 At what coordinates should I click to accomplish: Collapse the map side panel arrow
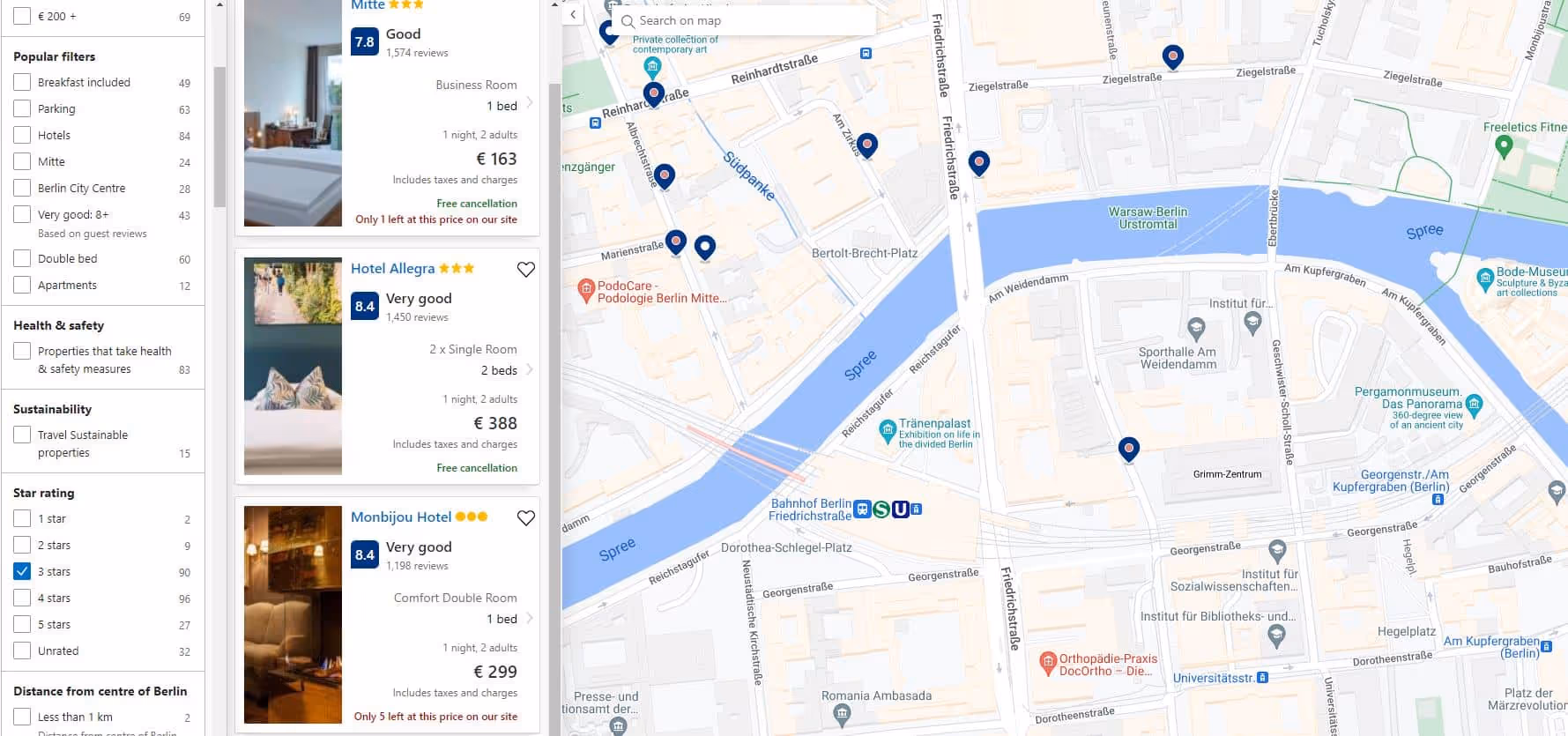(573, 14)
